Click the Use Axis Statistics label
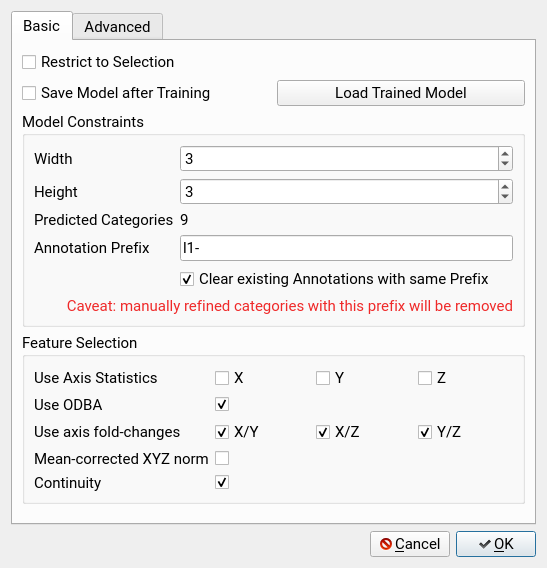The height and width of the screenshot is (568, 547). coord(96,378)
